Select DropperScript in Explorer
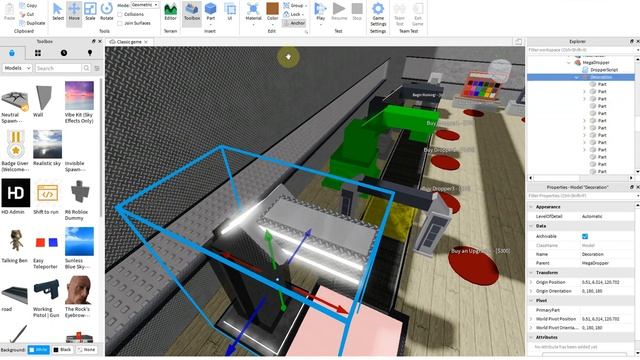This screenshot has width=640, height=360. [x=604, y=70]
